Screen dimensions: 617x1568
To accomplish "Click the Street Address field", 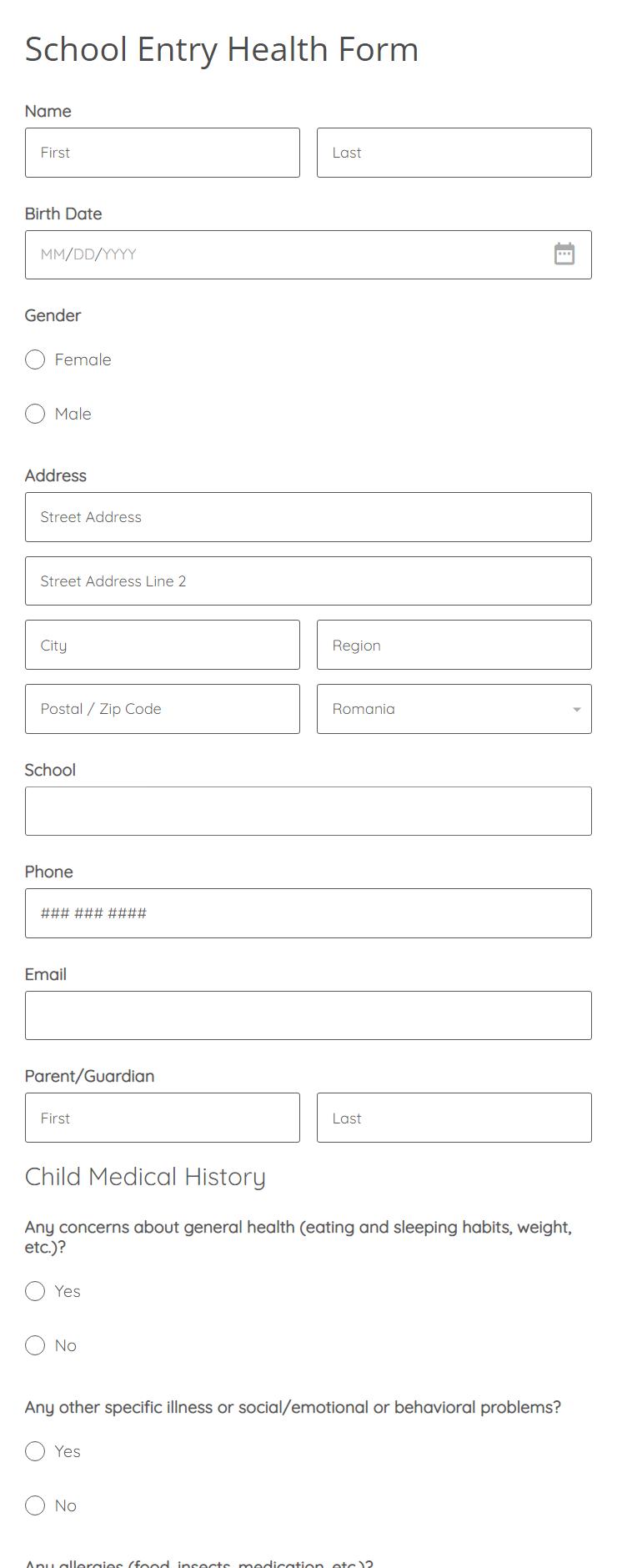I will tap(308, 517).
